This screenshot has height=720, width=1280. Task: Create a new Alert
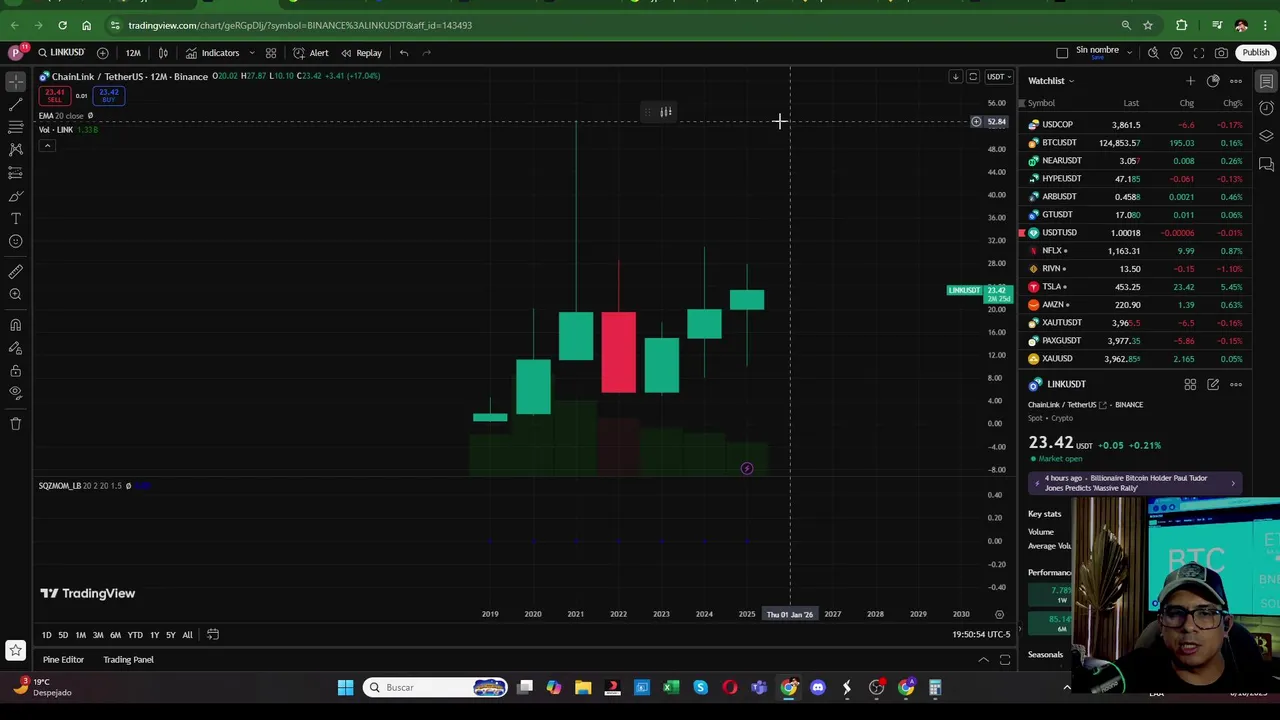click(311, 52)
